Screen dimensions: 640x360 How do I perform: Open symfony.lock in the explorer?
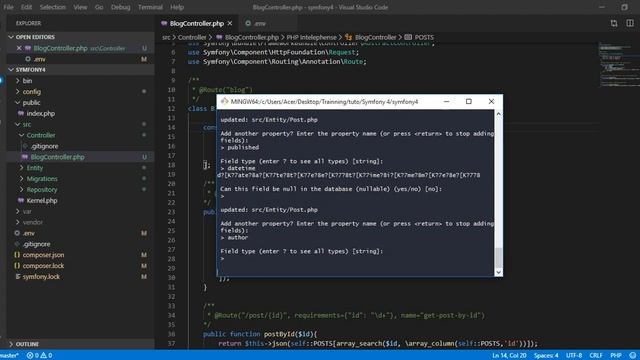click(41, 277)
